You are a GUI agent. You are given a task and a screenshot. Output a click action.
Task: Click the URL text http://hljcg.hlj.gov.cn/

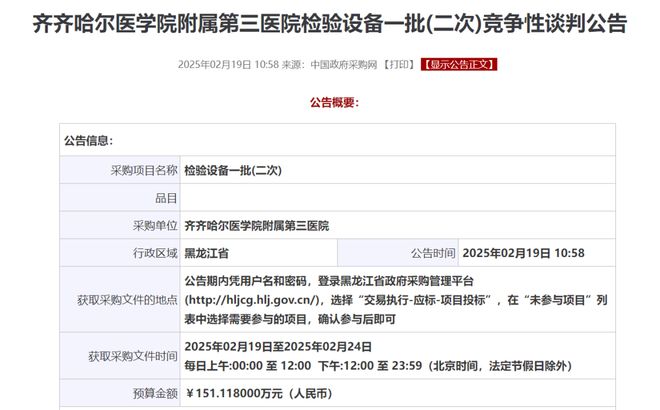[x=252, y=300]
